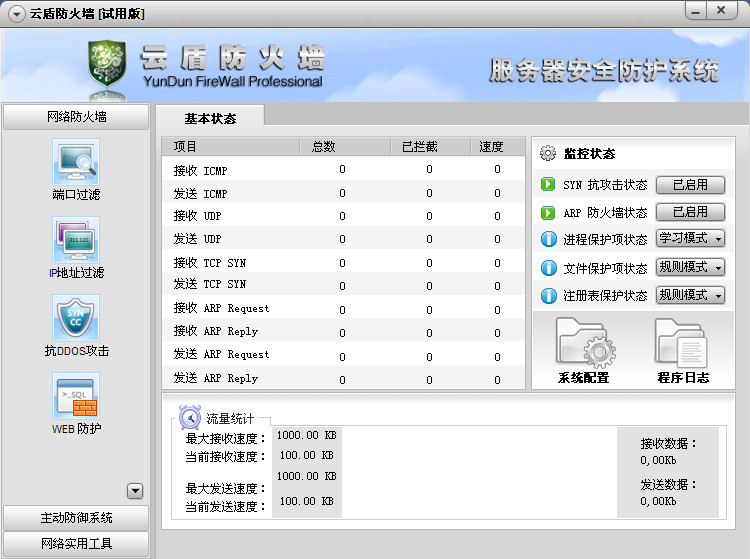Toggle ARP 防火墙状态 已启用 button
Image resolution: width=750 pixels, height=559 pixels.
(690, 212)
